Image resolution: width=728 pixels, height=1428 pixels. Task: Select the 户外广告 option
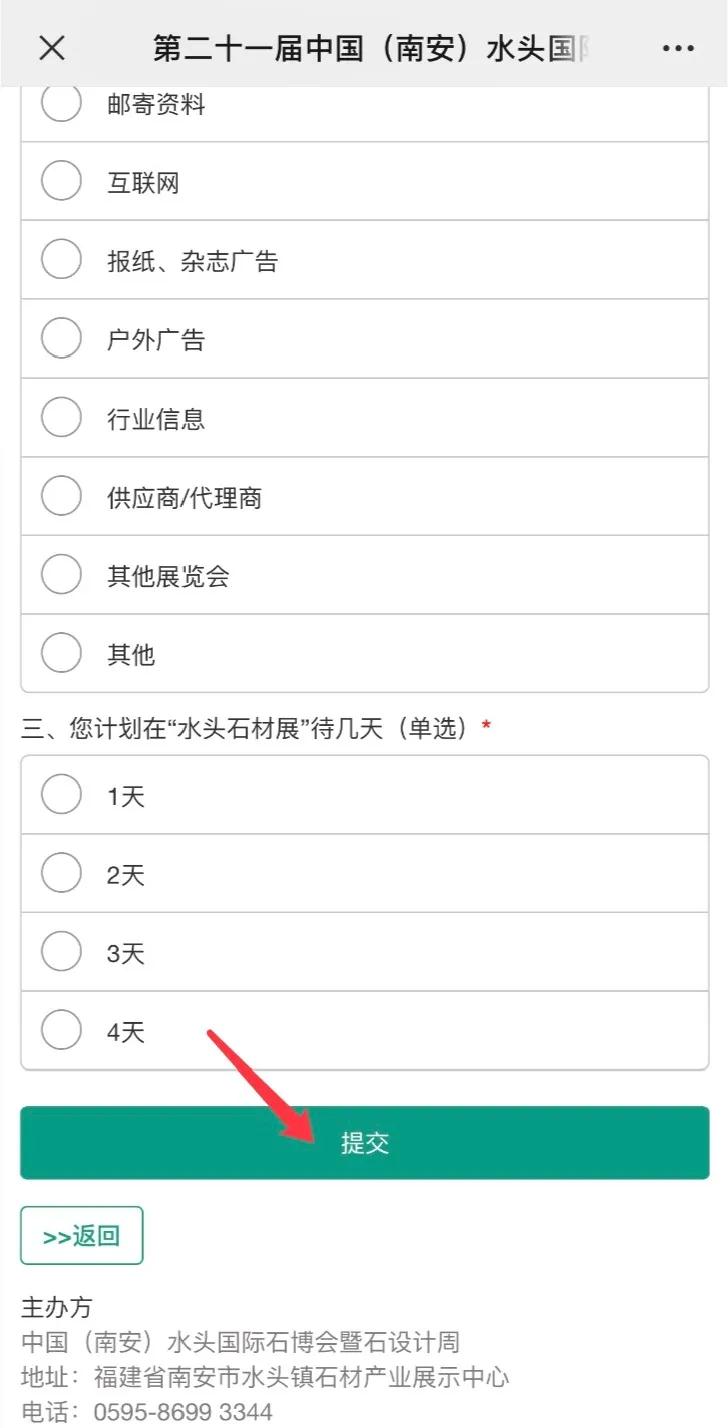[x=61, y=338]
